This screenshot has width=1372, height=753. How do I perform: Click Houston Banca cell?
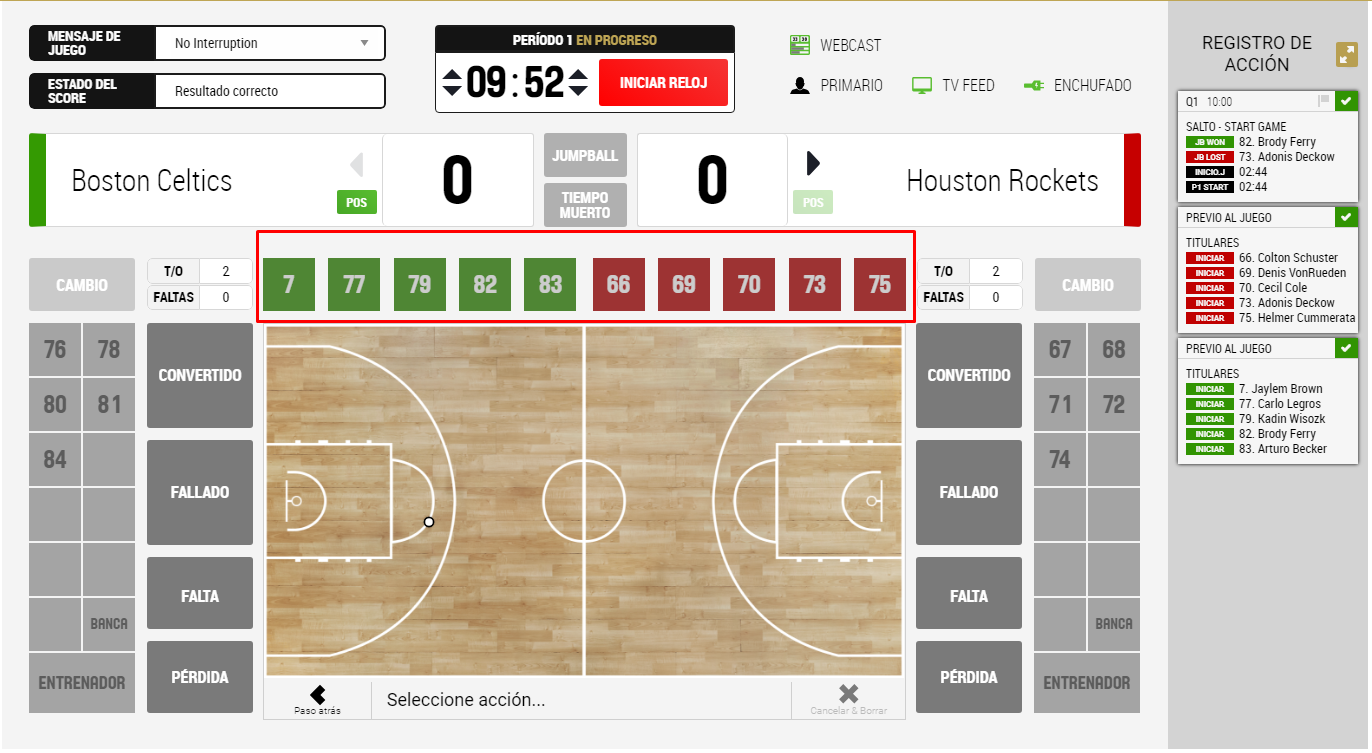coord(1114,624)
